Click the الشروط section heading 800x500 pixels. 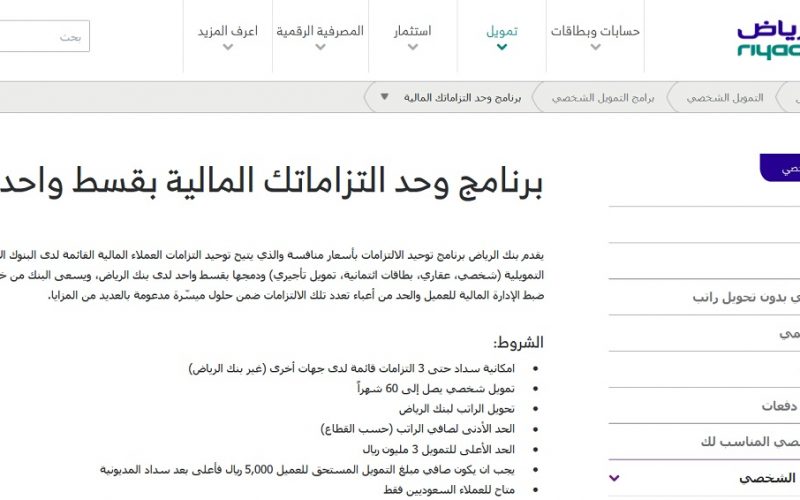[518, 342]
